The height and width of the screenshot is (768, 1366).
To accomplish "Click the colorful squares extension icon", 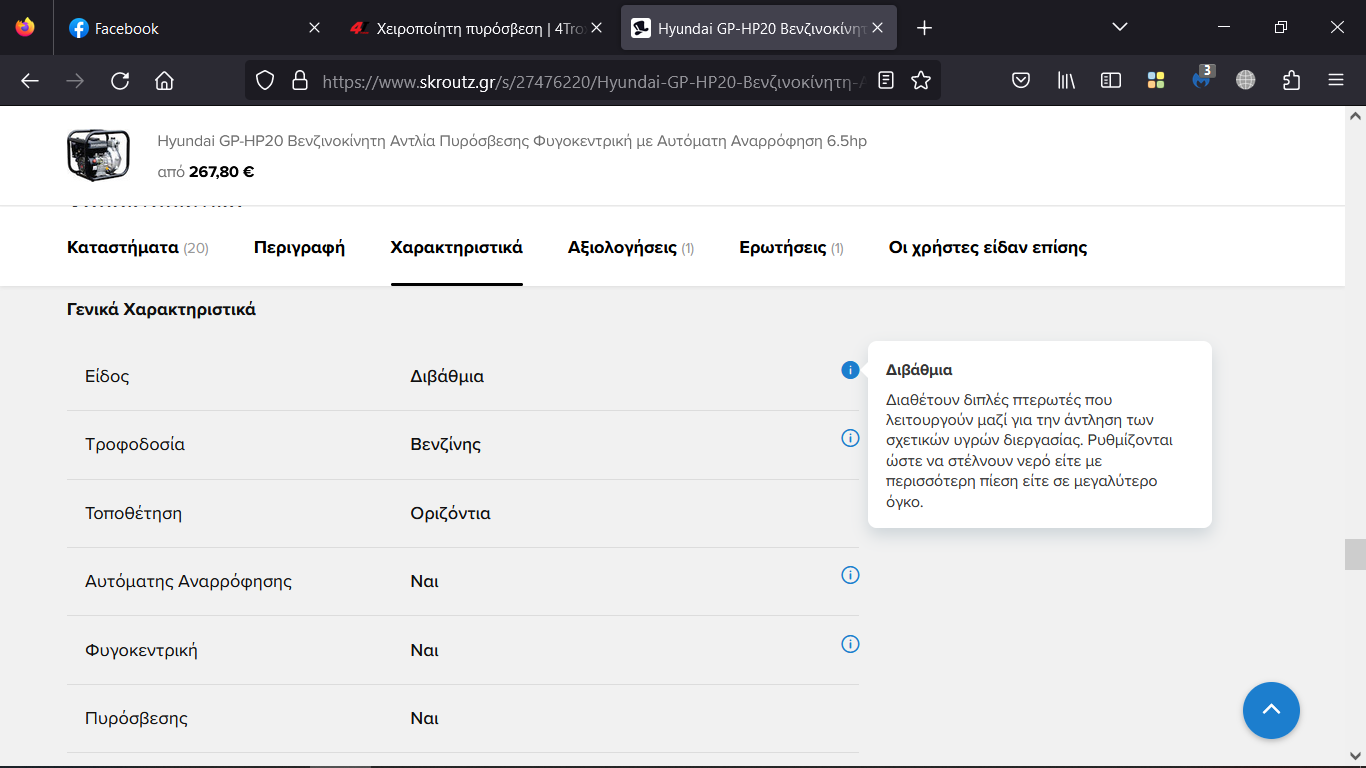I will click(1156, 80).
